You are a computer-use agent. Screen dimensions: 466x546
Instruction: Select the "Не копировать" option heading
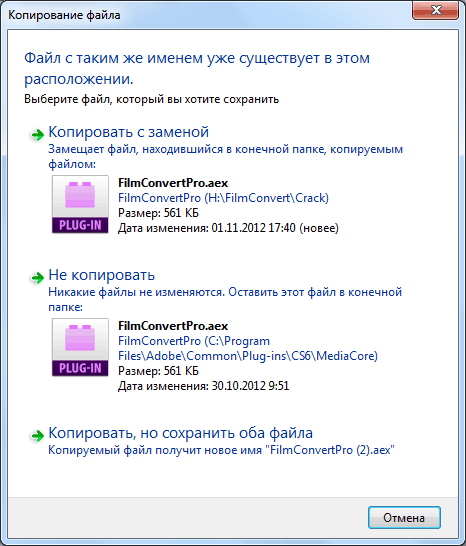coord(101,275)
